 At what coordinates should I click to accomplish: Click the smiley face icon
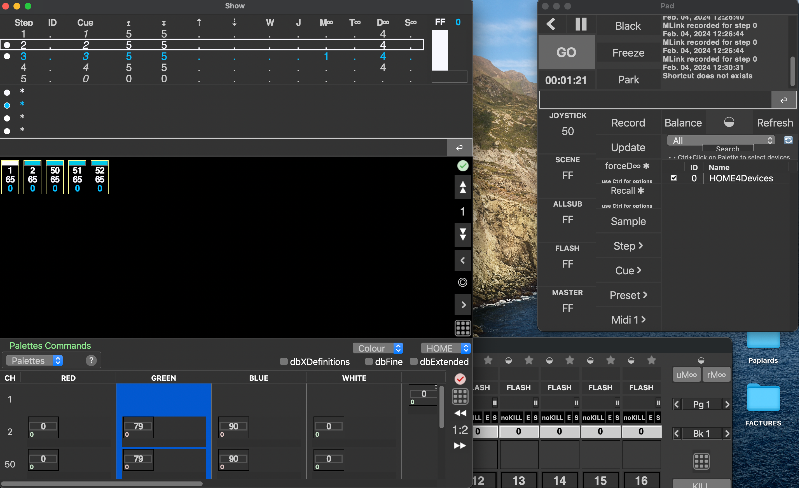(462, 282)
